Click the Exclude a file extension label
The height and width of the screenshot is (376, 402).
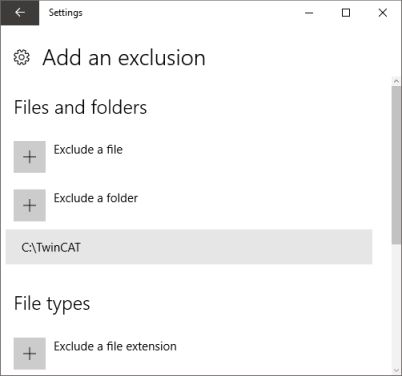tap(115, 346)
